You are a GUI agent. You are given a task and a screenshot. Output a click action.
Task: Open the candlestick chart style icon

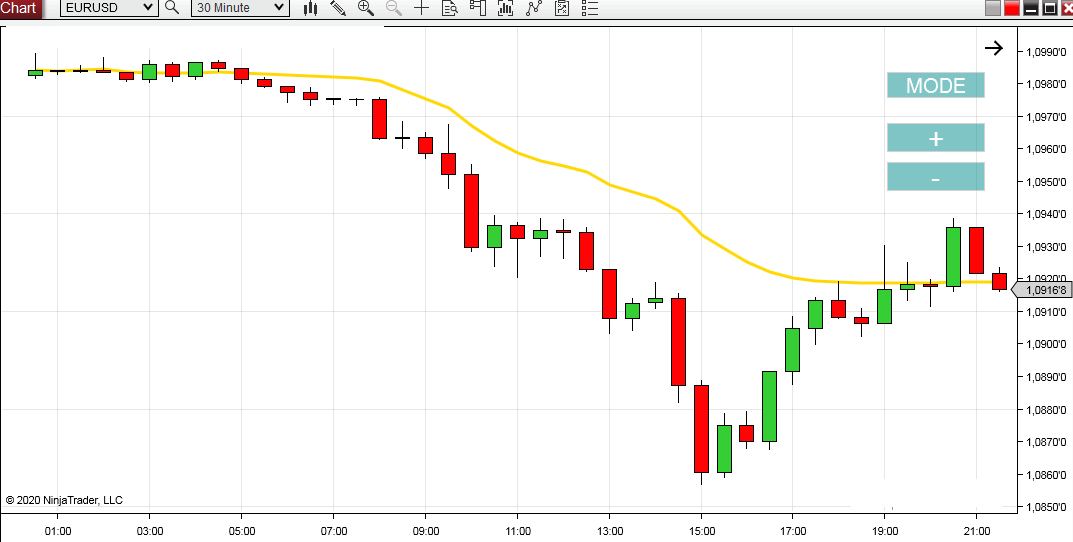click(x=311, y=8)
